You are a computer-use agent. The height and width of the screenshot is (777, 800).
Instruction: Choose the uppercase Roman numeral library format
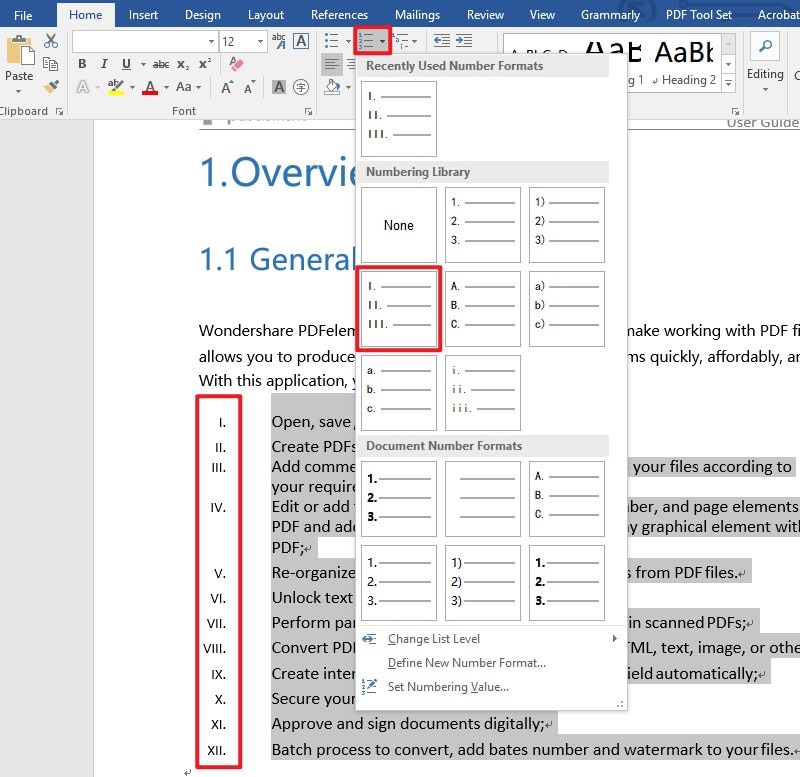coord(399,309)
